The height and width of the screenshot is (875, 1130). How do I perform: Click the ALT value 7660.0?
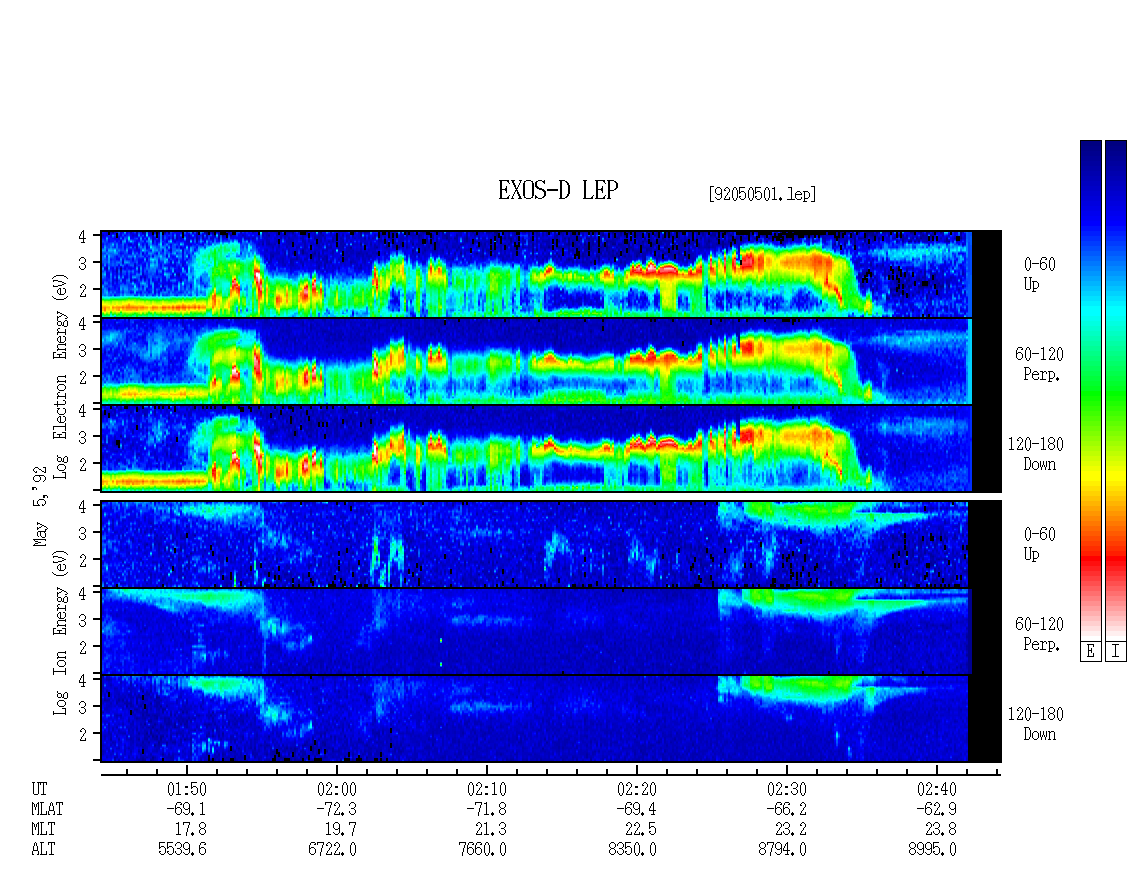point(482,850)
